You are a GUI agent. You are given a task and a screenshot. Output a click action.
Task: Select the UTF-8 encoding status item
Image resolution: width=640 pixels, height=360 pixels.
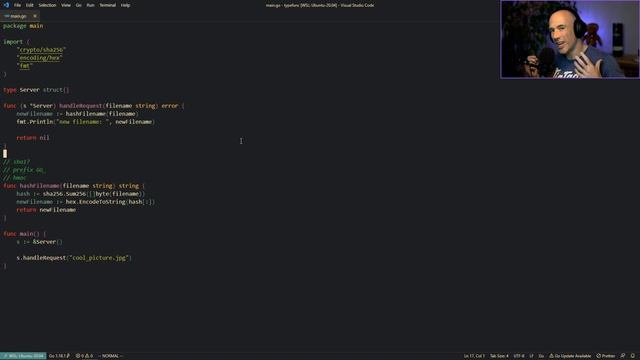519,356
